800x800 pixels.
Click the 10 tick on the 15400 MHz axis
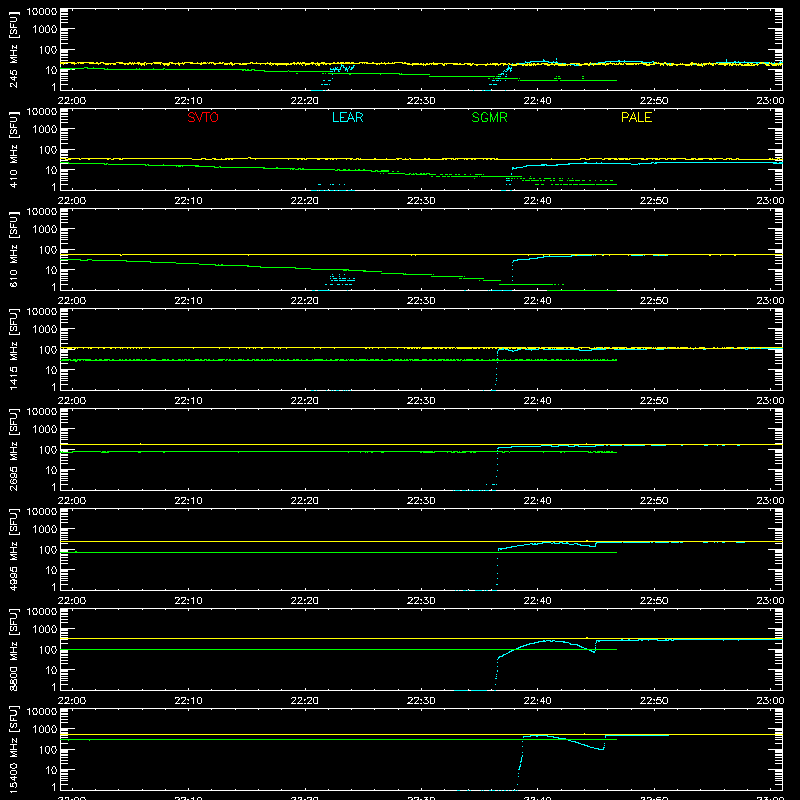pos(51,770)
